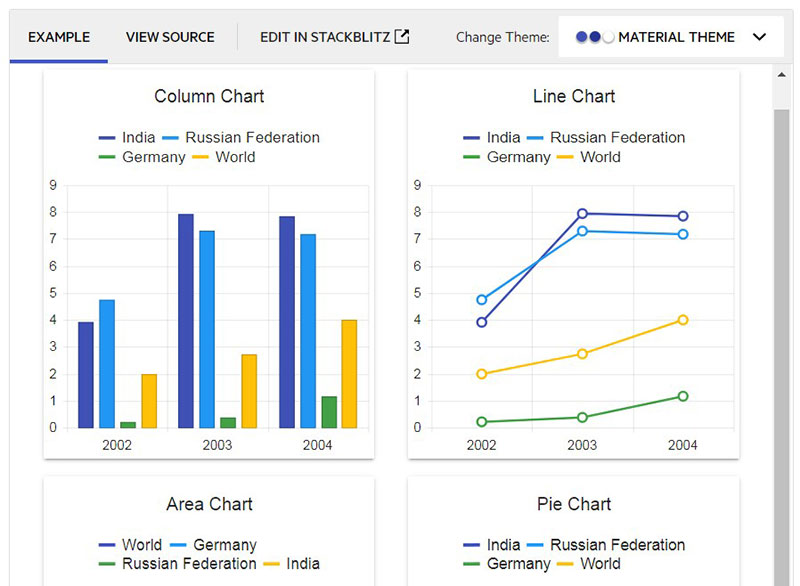Select the EXAMPLE tab
This screenshot has width=800, height=586.
click(x=58, y=37)
